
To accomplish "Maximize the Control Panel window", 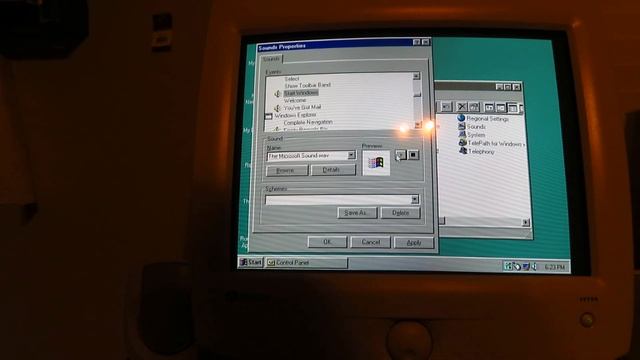I will [507, 87].
